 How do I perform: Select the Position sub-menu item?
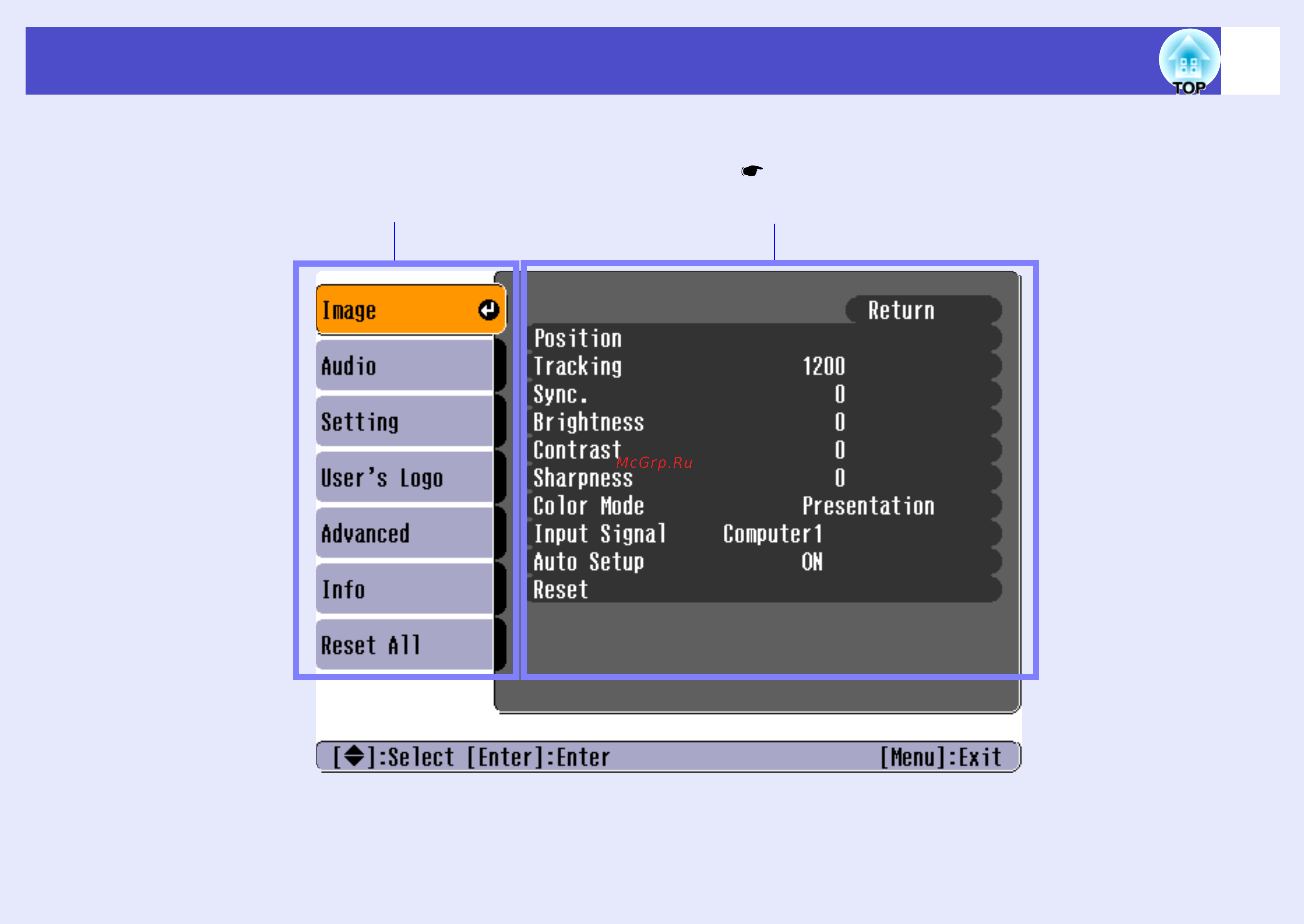tap(764, 338)
